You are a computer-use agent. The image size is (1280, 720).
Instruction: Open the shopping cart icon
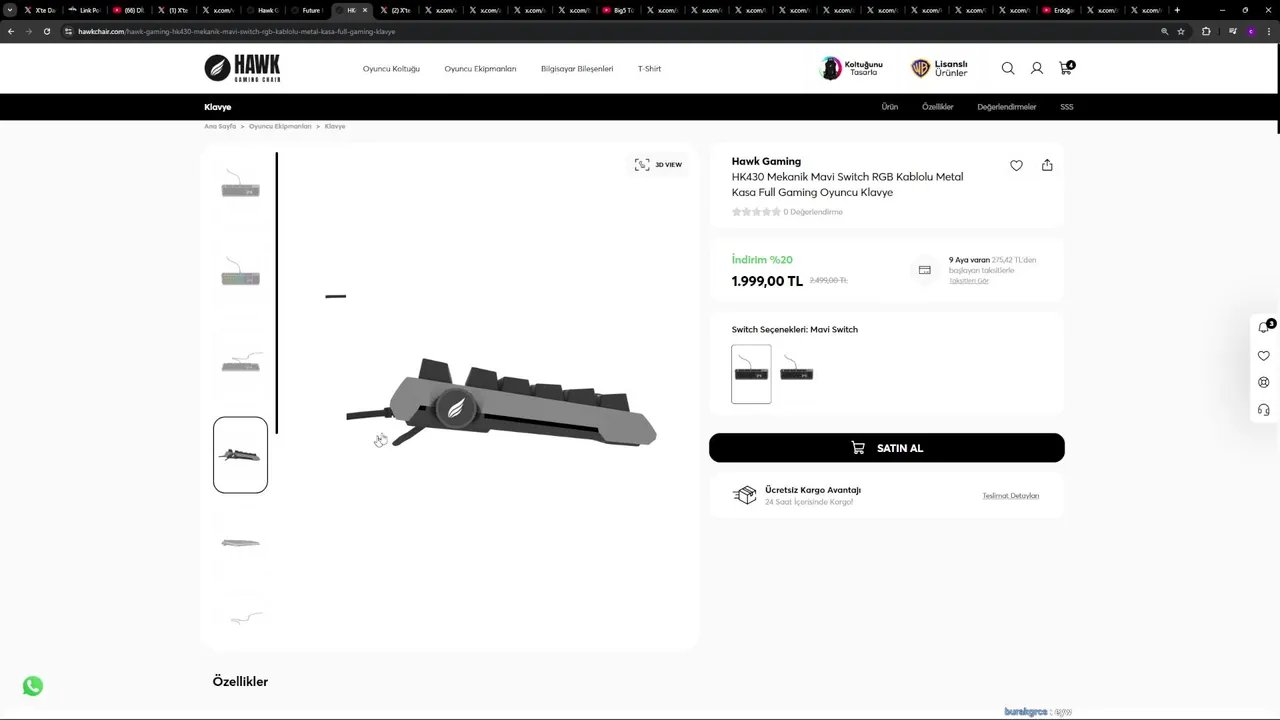[1065, 68]
